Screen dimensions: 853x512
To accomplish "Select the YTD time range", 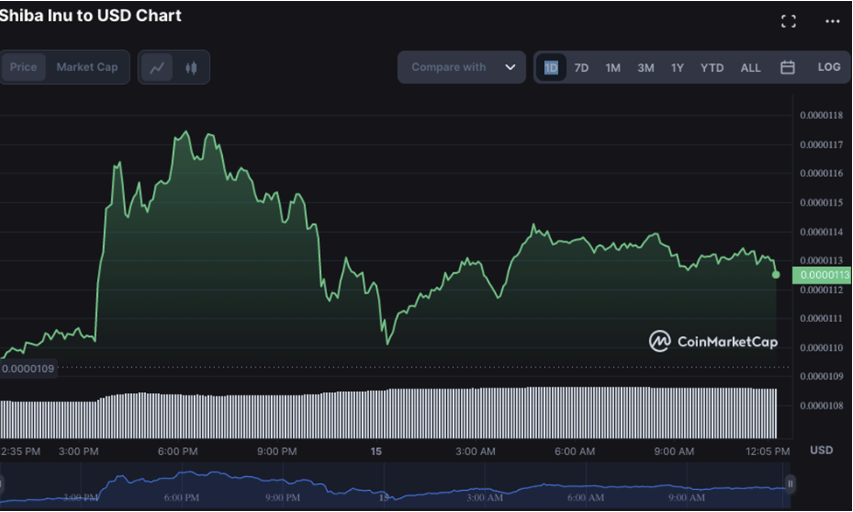I will [x=712, y=67].
